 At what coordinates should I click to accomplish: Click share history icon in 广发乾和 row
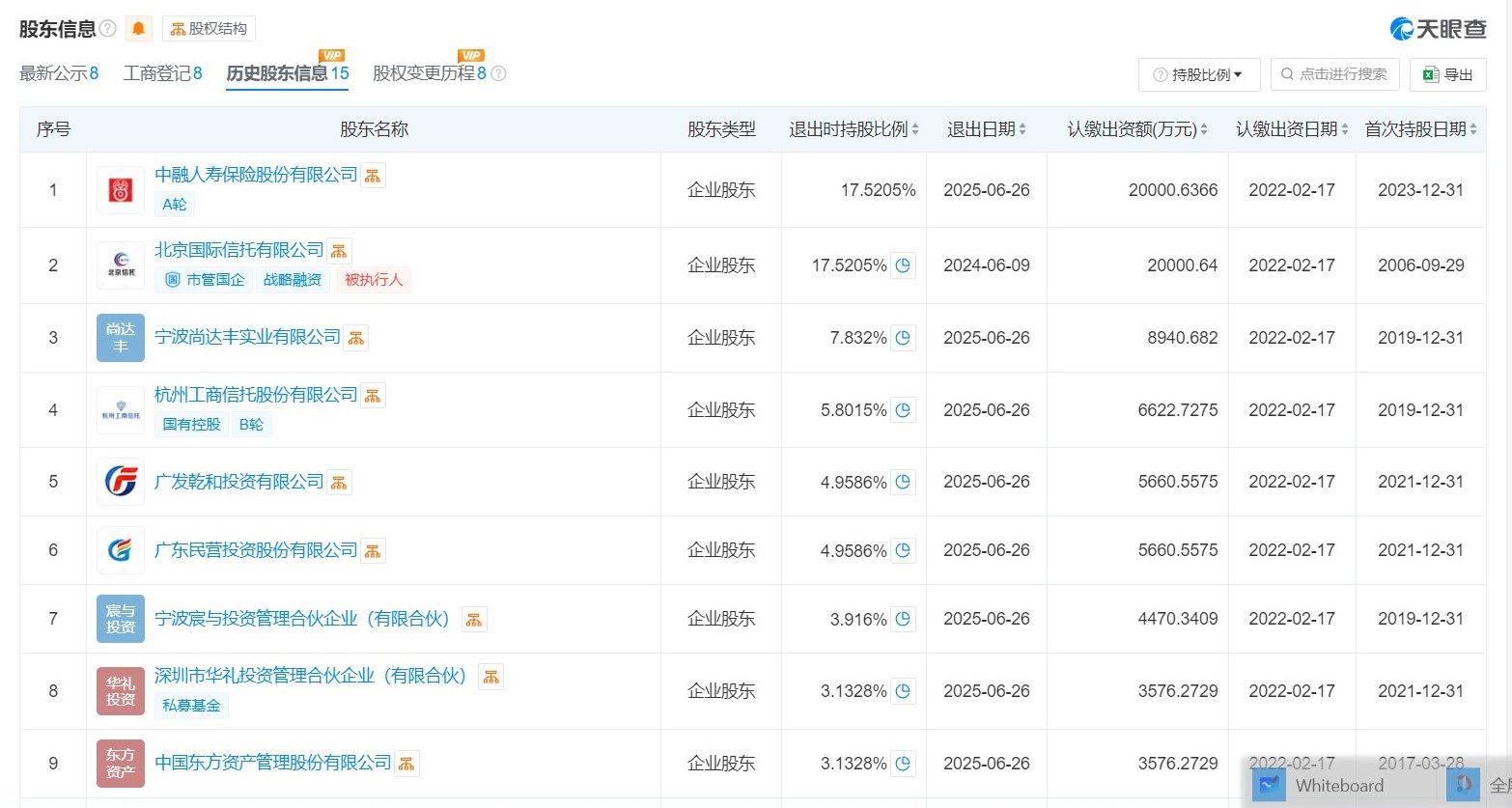point(903,482)
